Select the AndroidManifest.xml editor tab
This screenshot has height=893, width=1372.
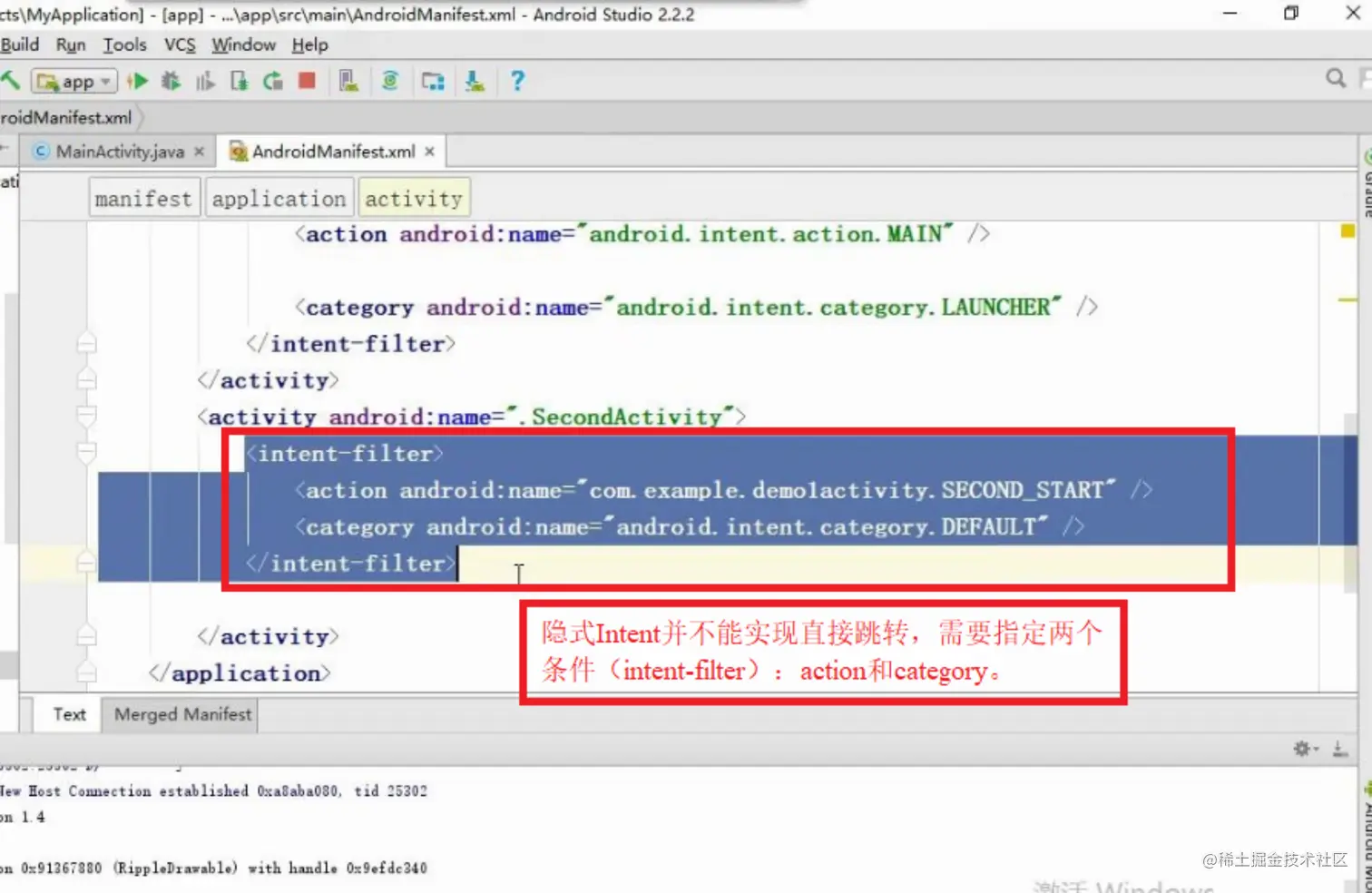333,152
